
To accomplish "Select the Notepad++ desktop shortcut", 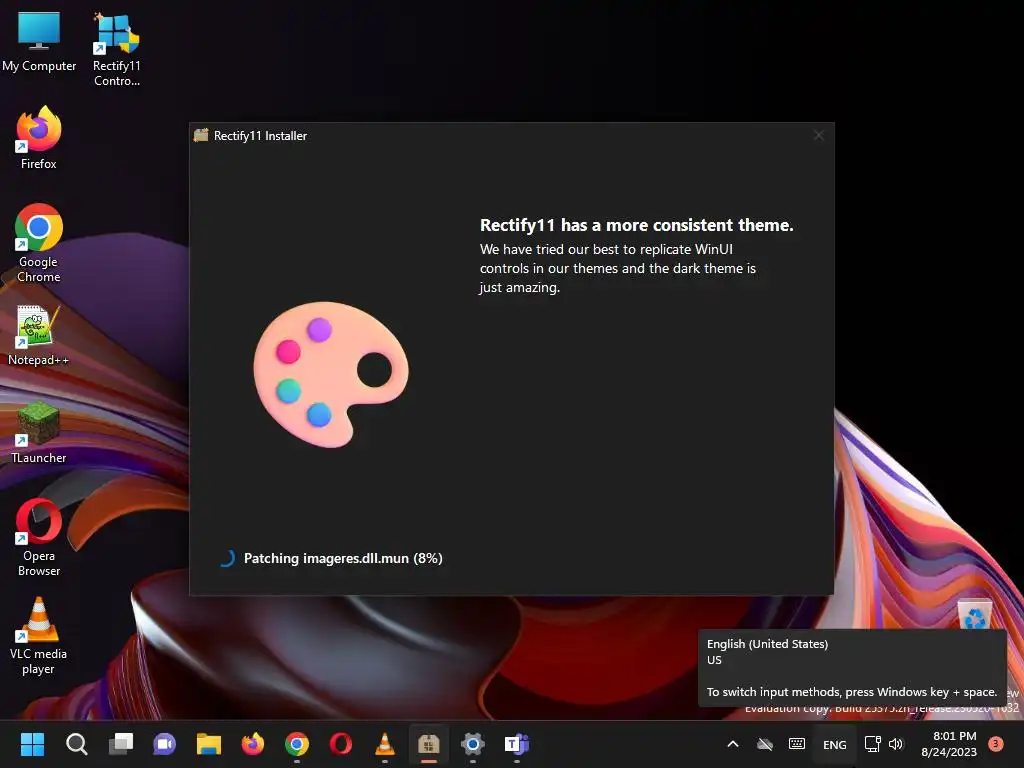I will (39, 334).
